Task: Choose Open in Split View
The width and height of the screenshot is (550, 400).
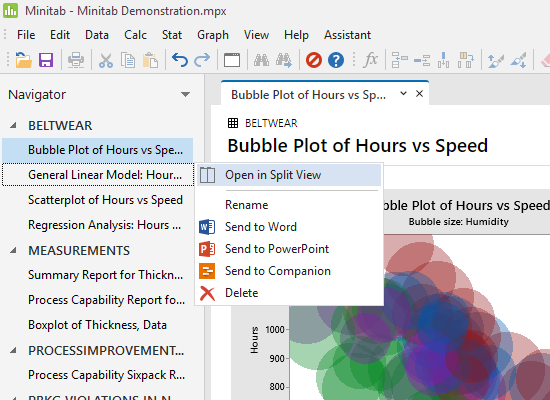Action: (289, 175)
